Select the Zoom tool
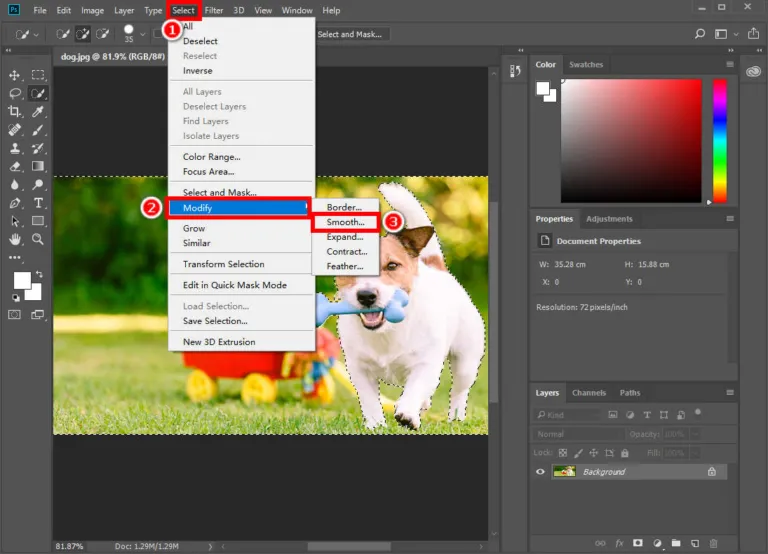This screenshot has height=554, width=768. 38,239
